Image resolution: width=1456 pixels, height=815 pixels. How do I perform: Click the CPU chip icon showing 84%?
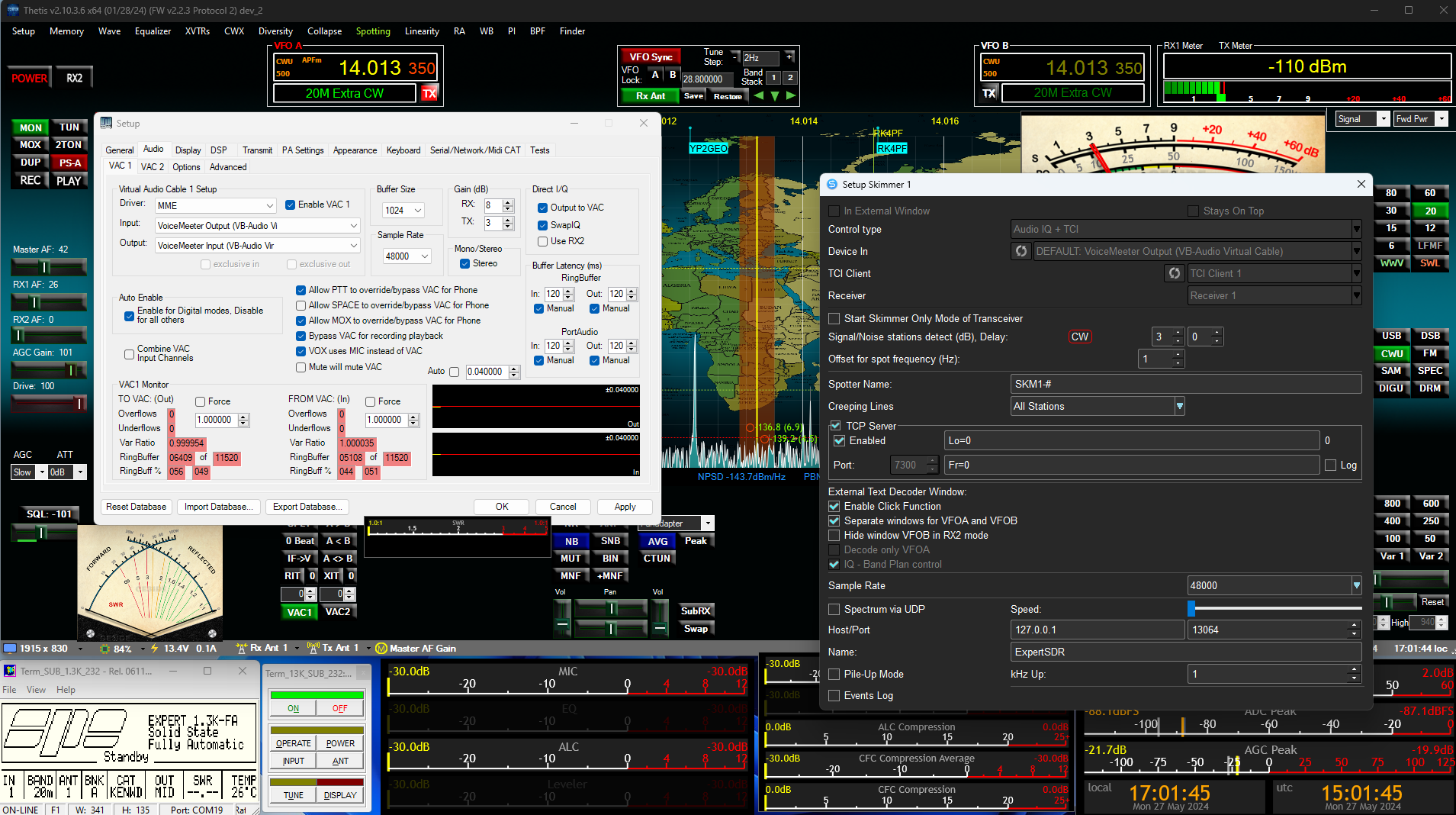point(106,649)
